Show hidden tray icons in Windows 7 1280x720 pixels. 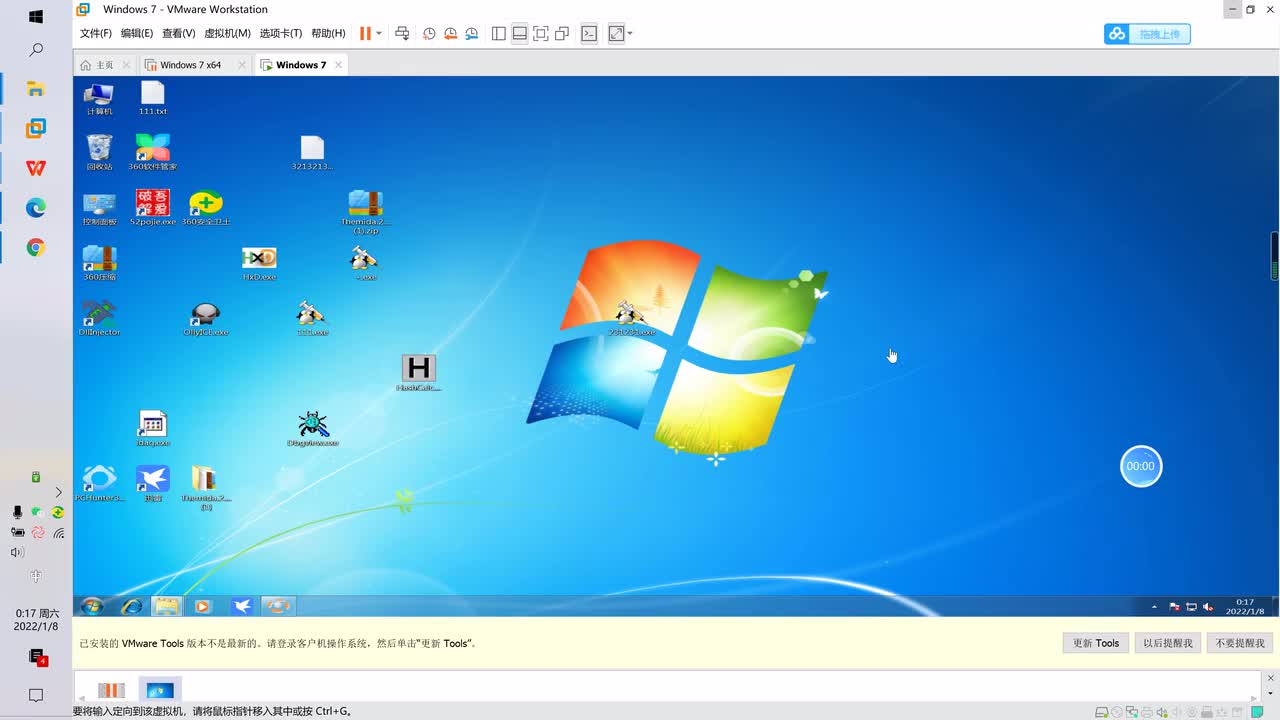pos(1155,607)
